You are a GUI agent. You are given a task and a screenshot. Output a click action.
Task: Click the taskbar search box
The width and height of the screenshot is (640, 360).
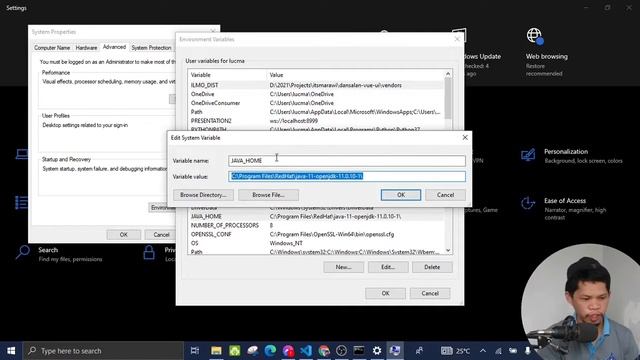tap(104, 351)
